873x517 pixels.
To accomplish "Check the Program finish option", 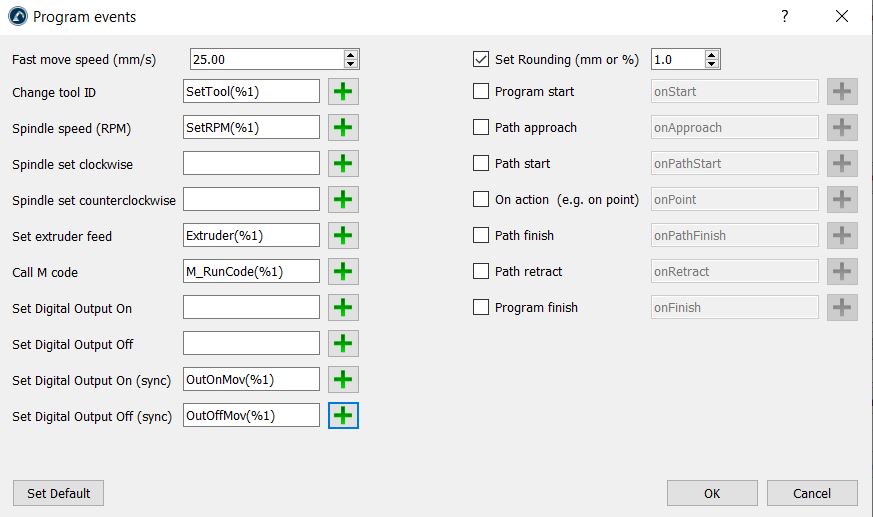I will pos(481,308).
